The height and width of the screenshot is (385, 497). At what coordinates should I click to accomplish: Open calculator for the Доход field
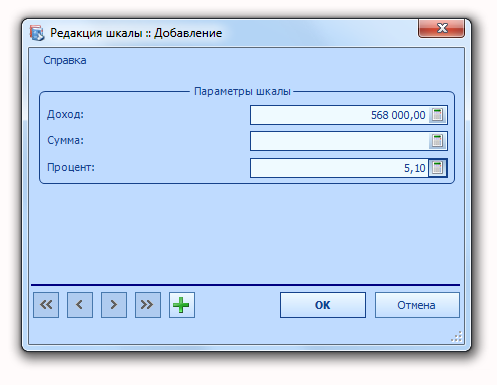pos(437,115)
